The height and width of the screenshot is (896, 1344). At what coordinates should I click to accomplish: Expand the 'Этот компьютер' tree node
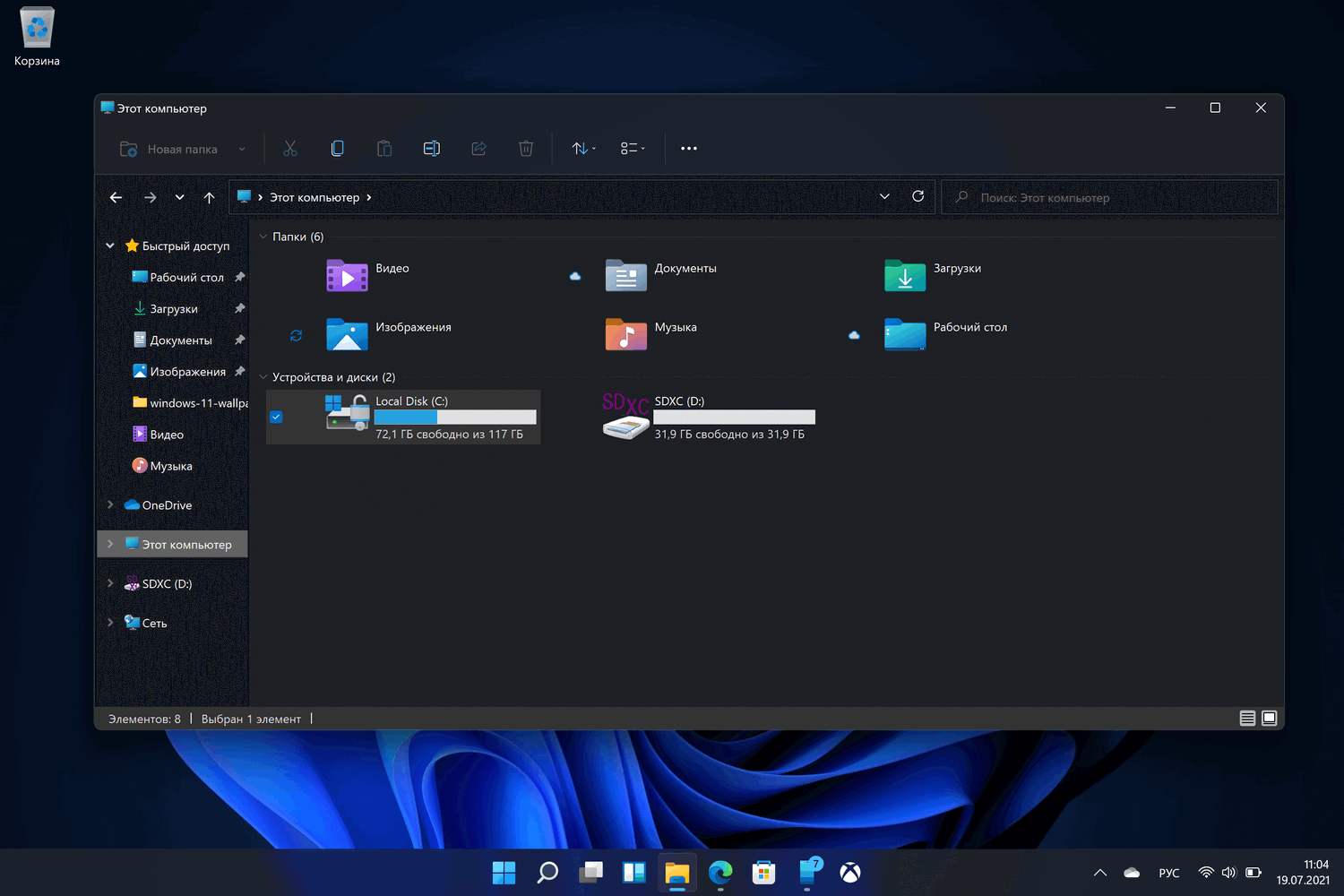(110, 544)
